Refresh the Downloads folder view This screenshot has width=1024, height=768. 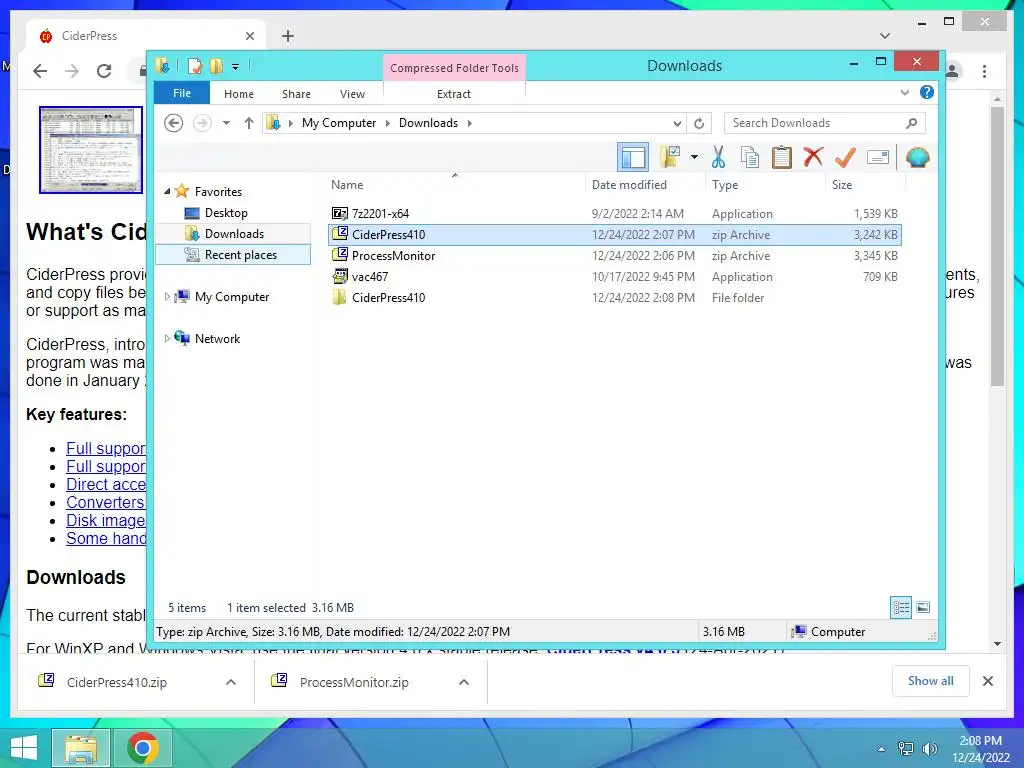pos(699,123)
